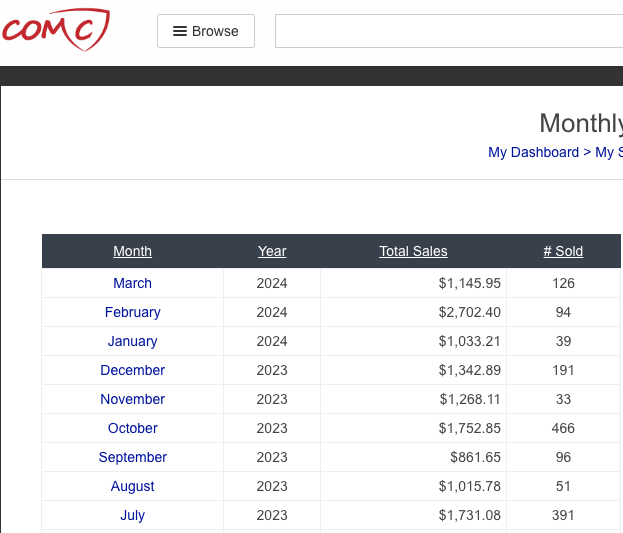This screenshot has height=533, width=623.
Task: Click the 466 sold count cell
Action: point(563,428)
